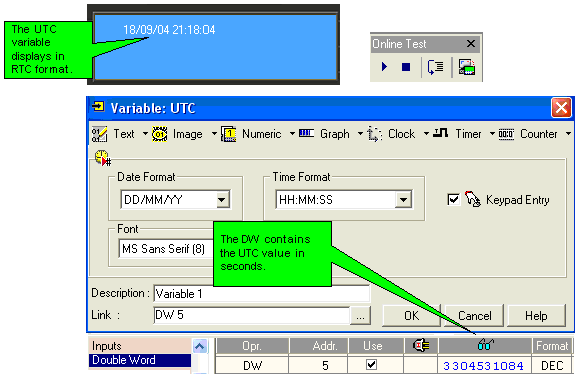575x374 pixels.
Task: Open the Timer type dropdown arrow
Action: point(492,133)
